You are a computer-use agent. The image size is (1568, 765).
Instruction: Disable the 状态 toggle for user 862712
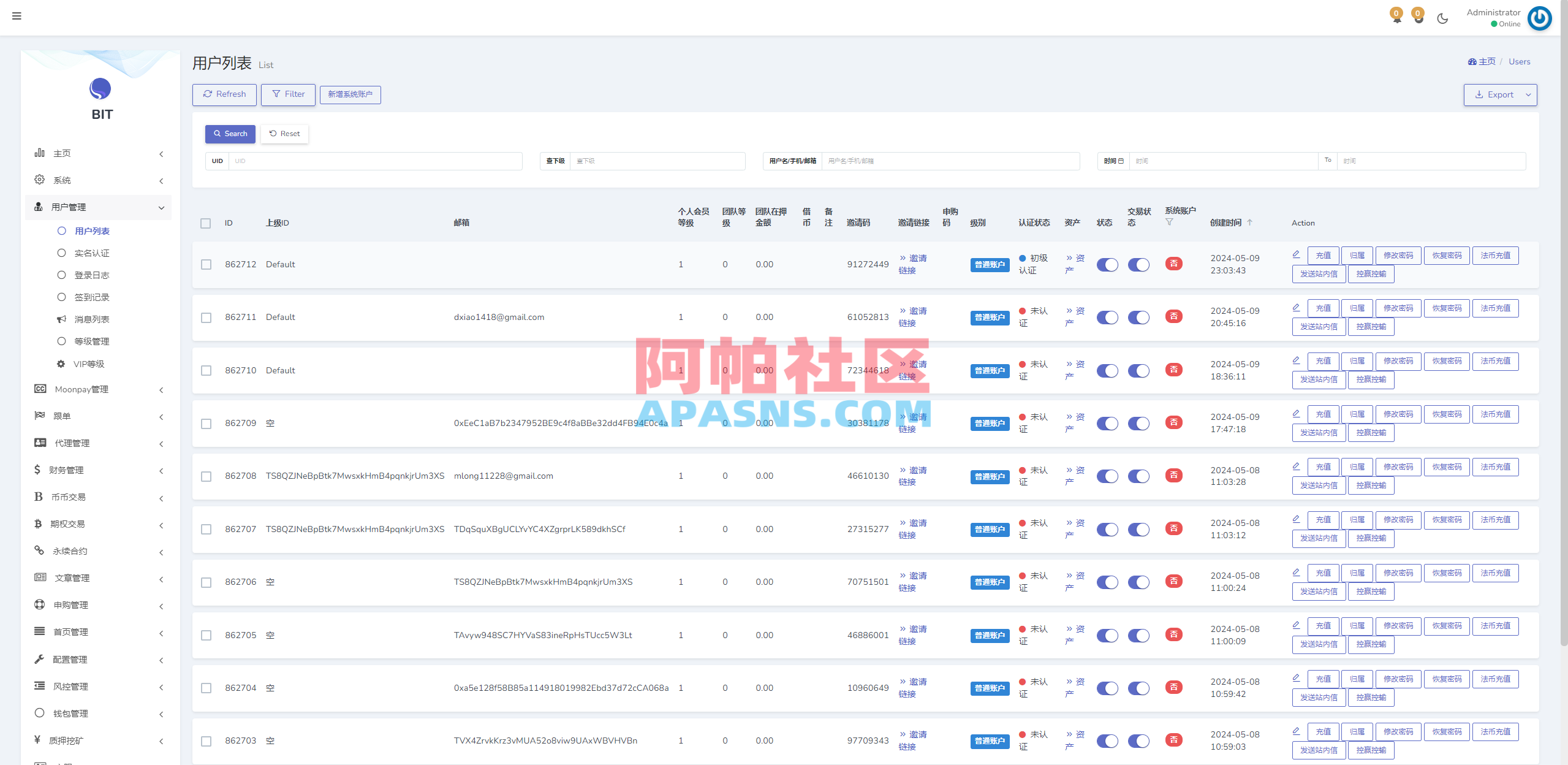coord(1107,264)
